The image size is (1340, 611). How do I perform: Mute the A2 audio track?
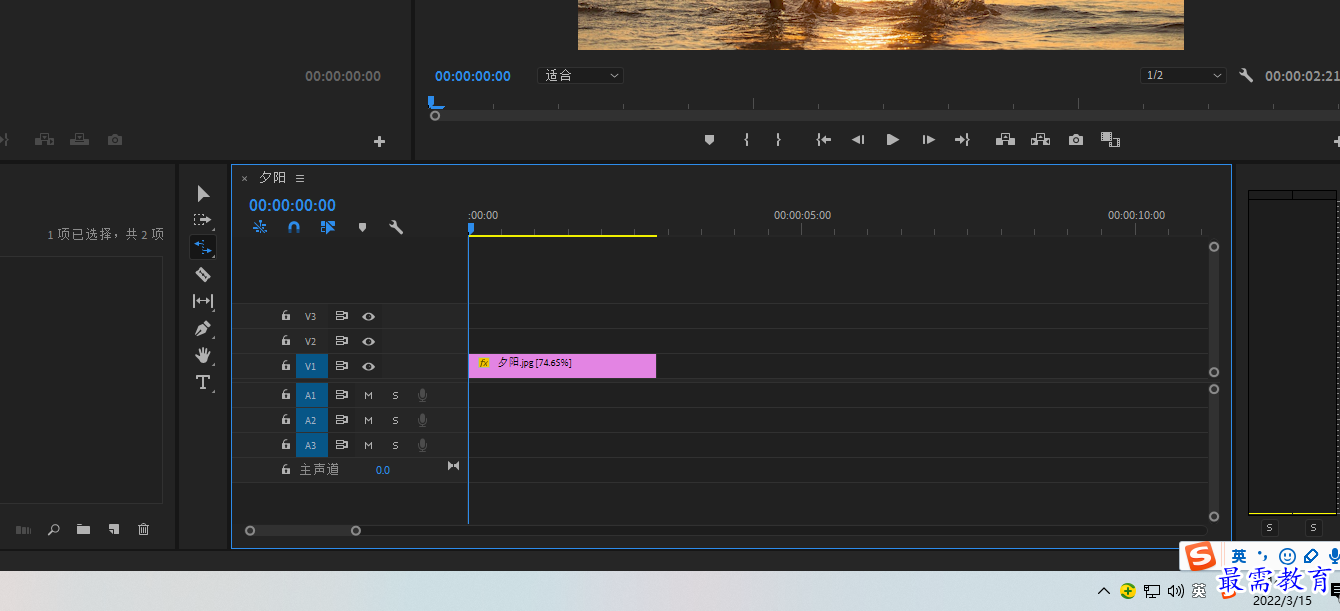(x=368, y=420)
